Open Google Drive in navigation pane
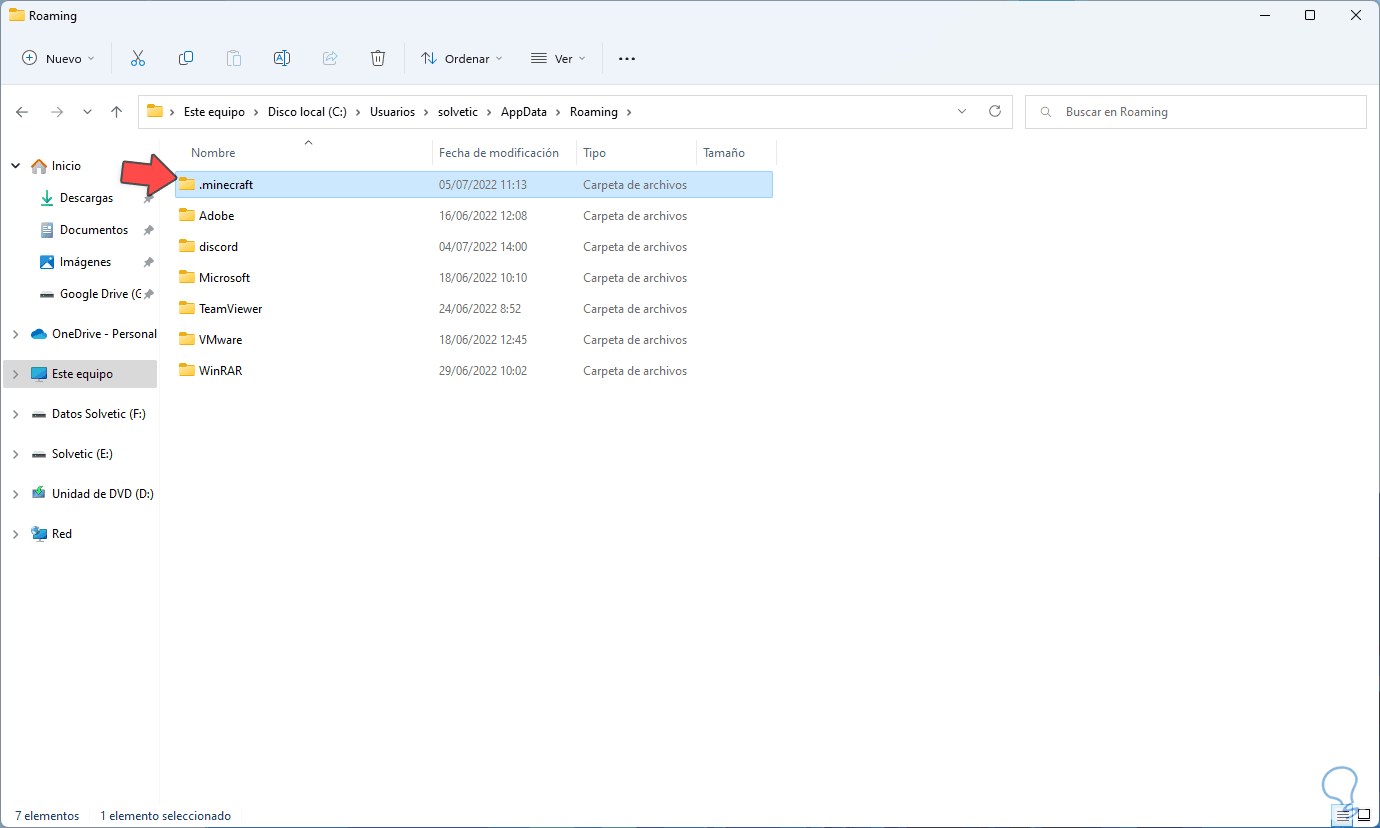Screen dimensions: 1380x828 click(x=100, y=294)
